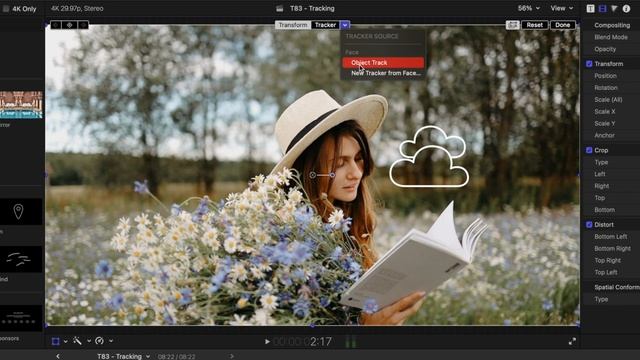Select the brush strokes title thumbnail
Viewport: 640px width, 360px height.
tap(21, 259)
